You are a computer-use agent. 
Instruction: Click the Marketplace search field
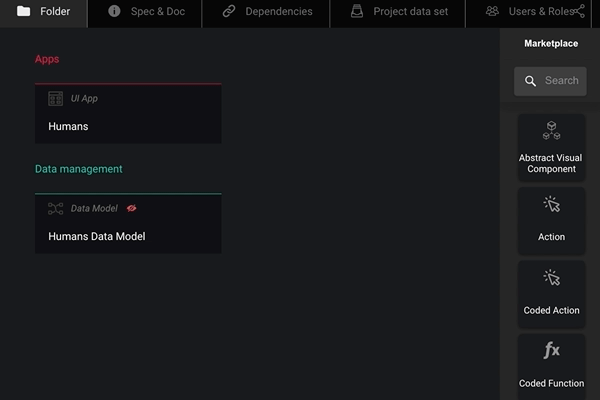(561, 81)
